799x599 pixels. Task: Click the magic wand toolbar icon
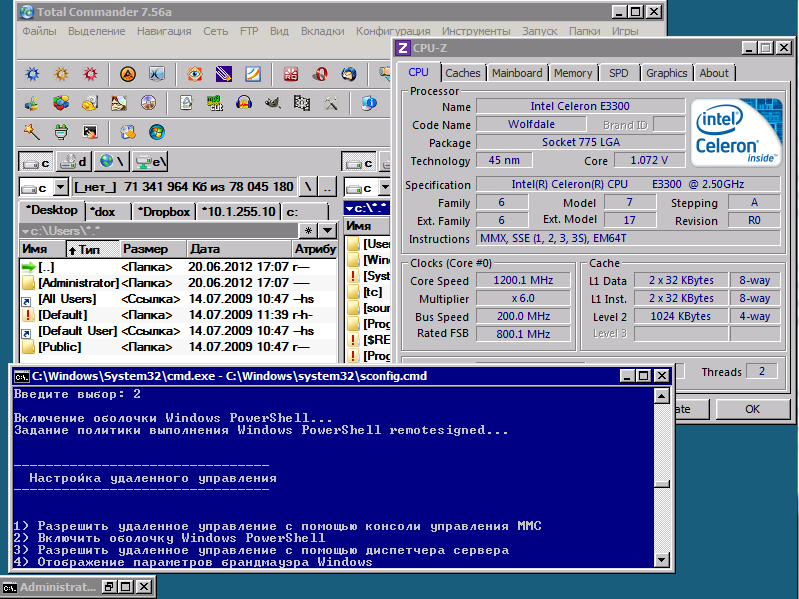pos(32,132)
